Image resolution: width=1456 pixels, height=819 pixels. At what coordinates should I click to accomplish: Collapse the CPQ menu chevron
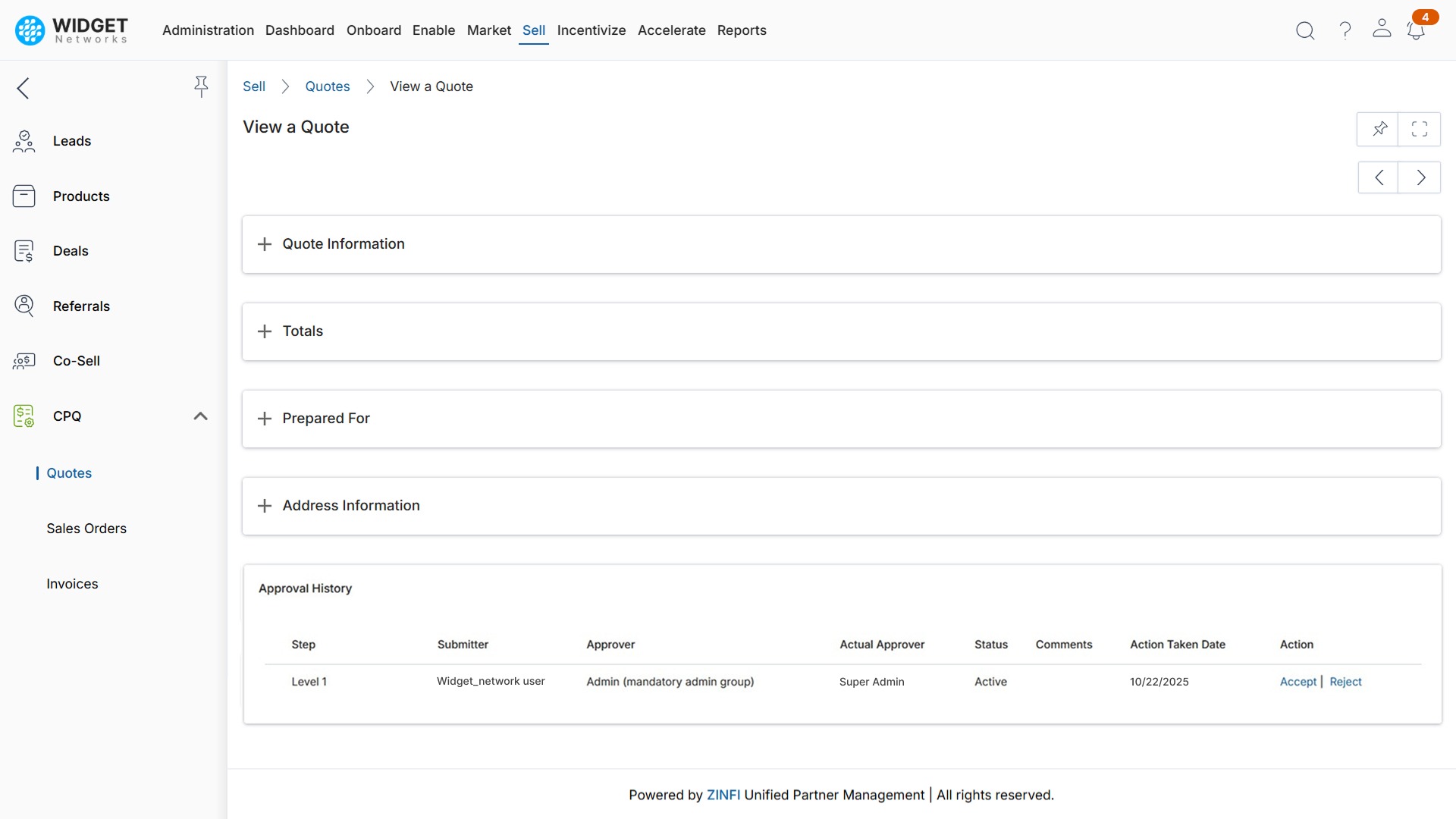coord(200,416)
